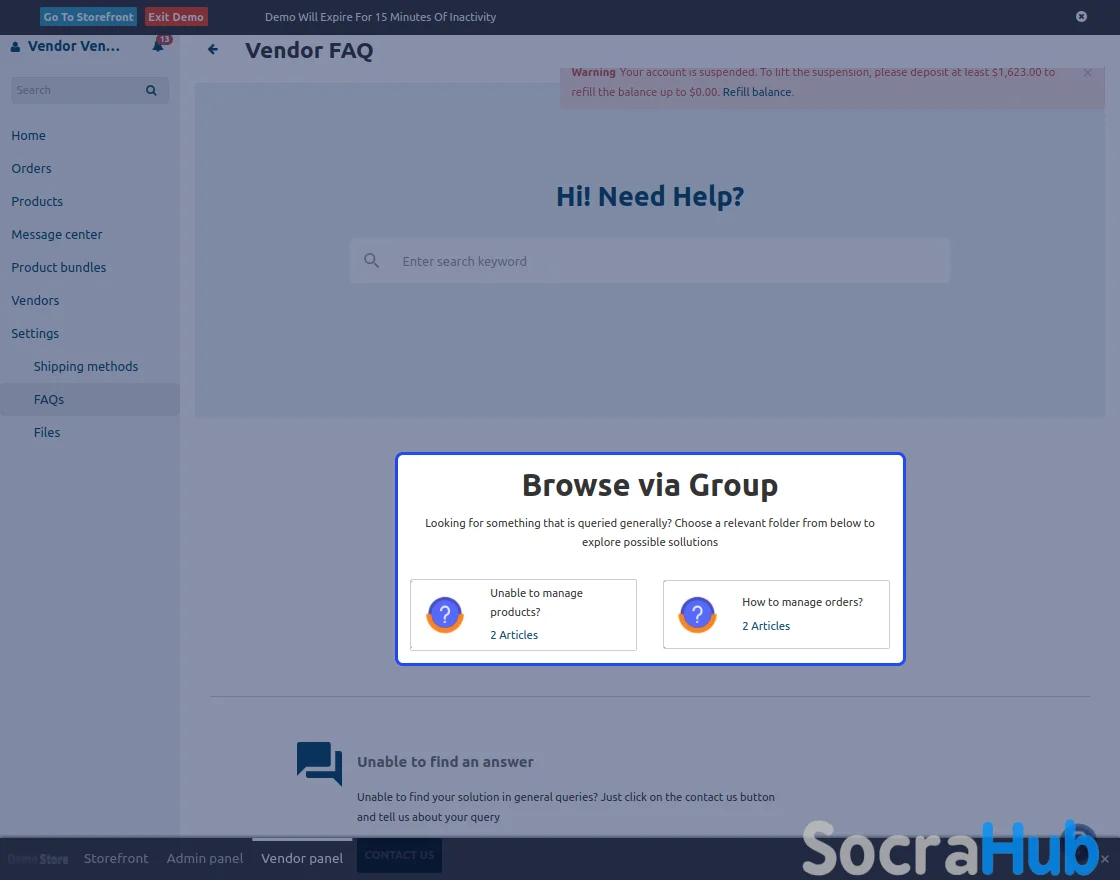The image size is (1120, 880).
Task: Click the CONTACT US button
Action: coord(399,855)
